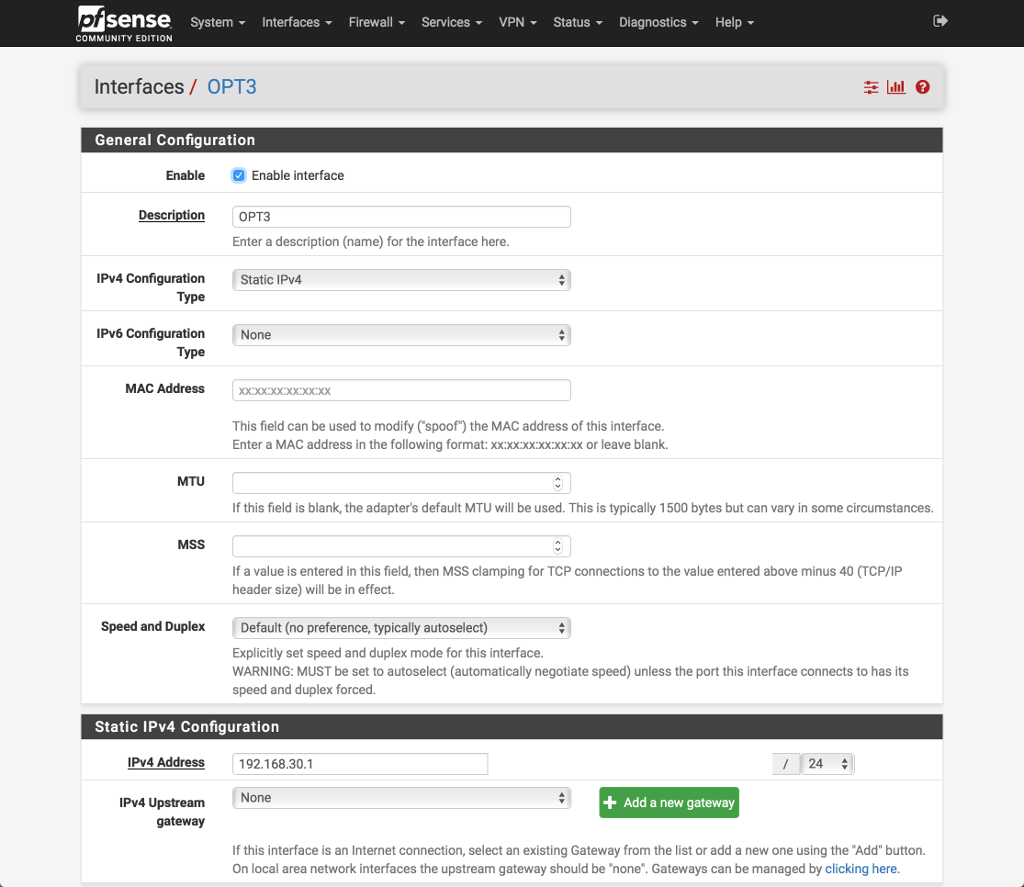Open the Firewall menu

pos(376,22)
